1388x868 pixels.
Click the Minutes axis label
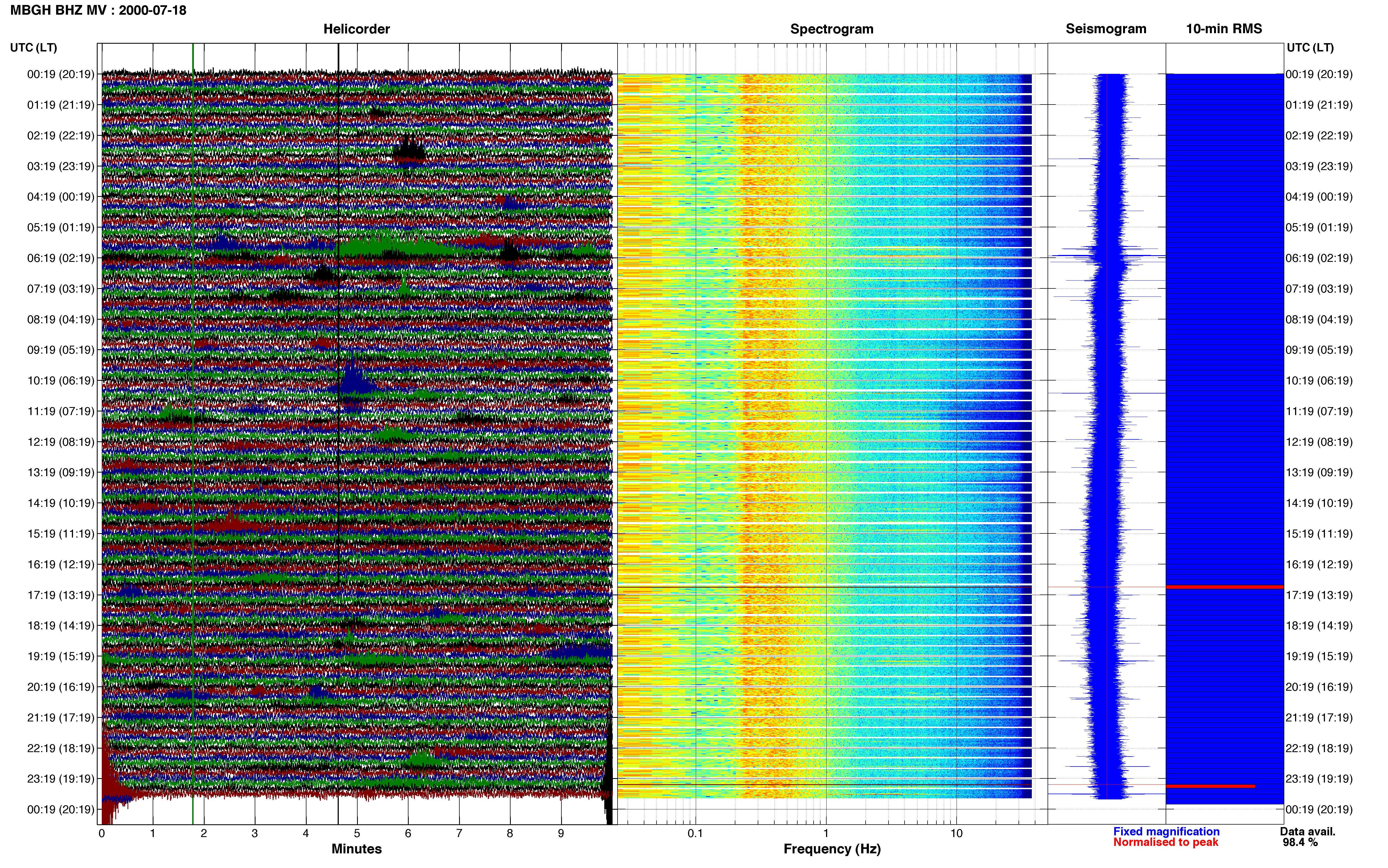tap(356, 848)
